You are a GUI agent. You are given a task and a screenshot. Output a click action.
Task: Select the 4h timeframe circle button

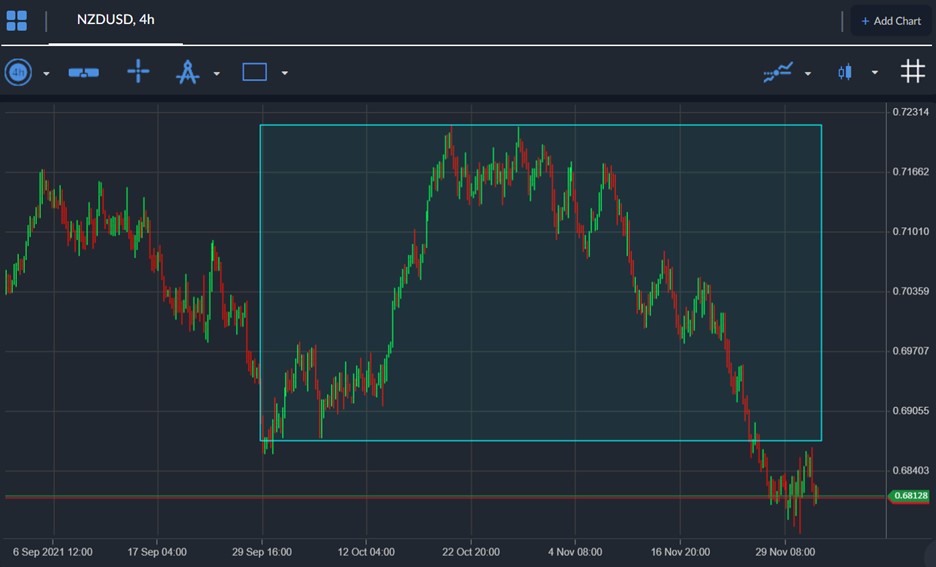[x=19, y=72]
